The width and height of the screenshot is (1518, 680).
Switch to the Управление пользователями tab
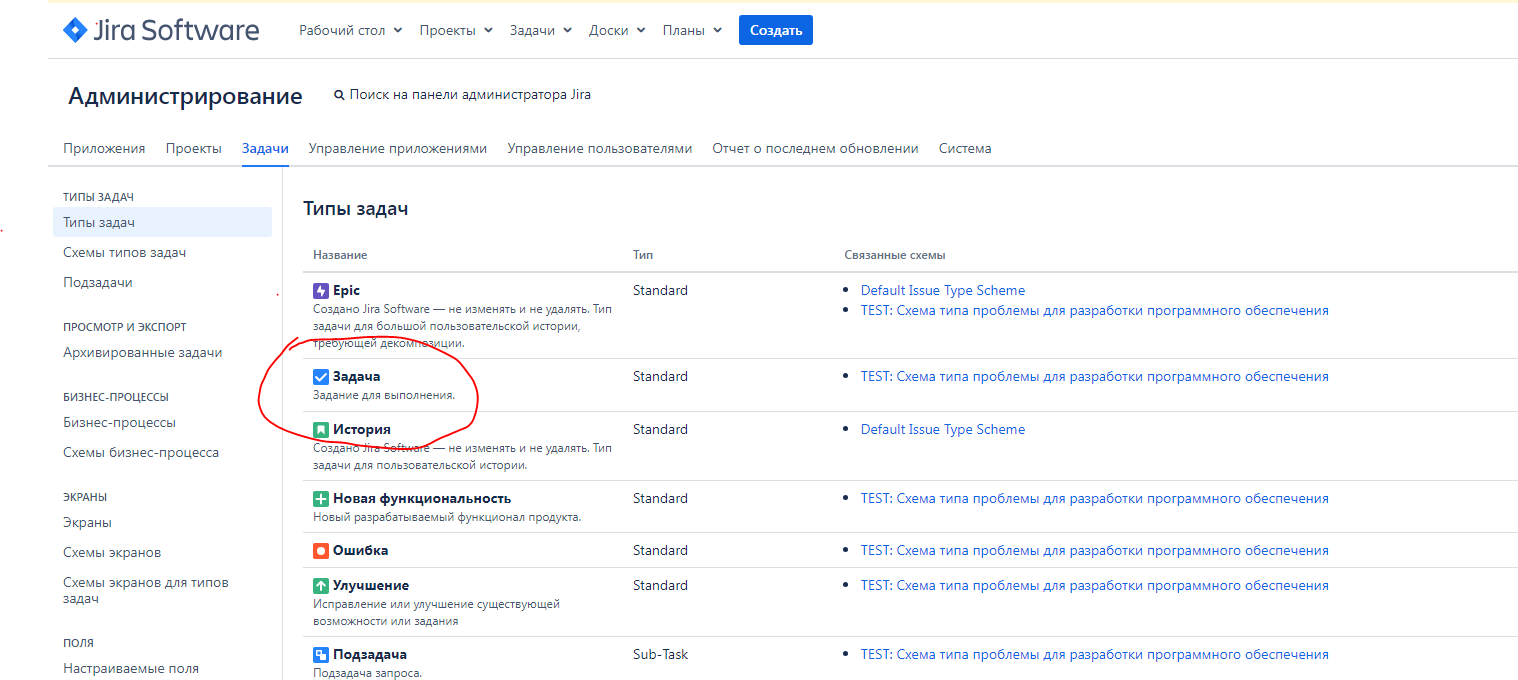[599, 148]
